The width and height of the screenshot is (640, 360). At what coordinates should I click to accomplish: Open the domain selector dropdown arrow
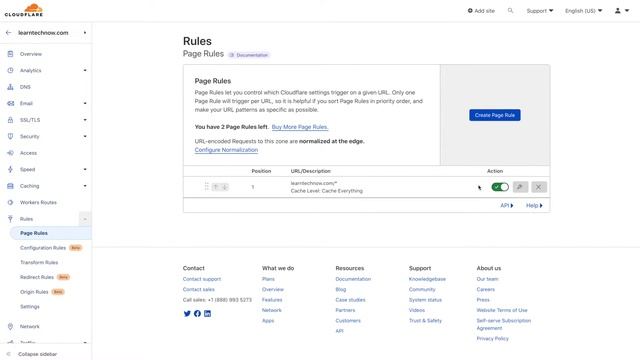[x=85, y=33]
